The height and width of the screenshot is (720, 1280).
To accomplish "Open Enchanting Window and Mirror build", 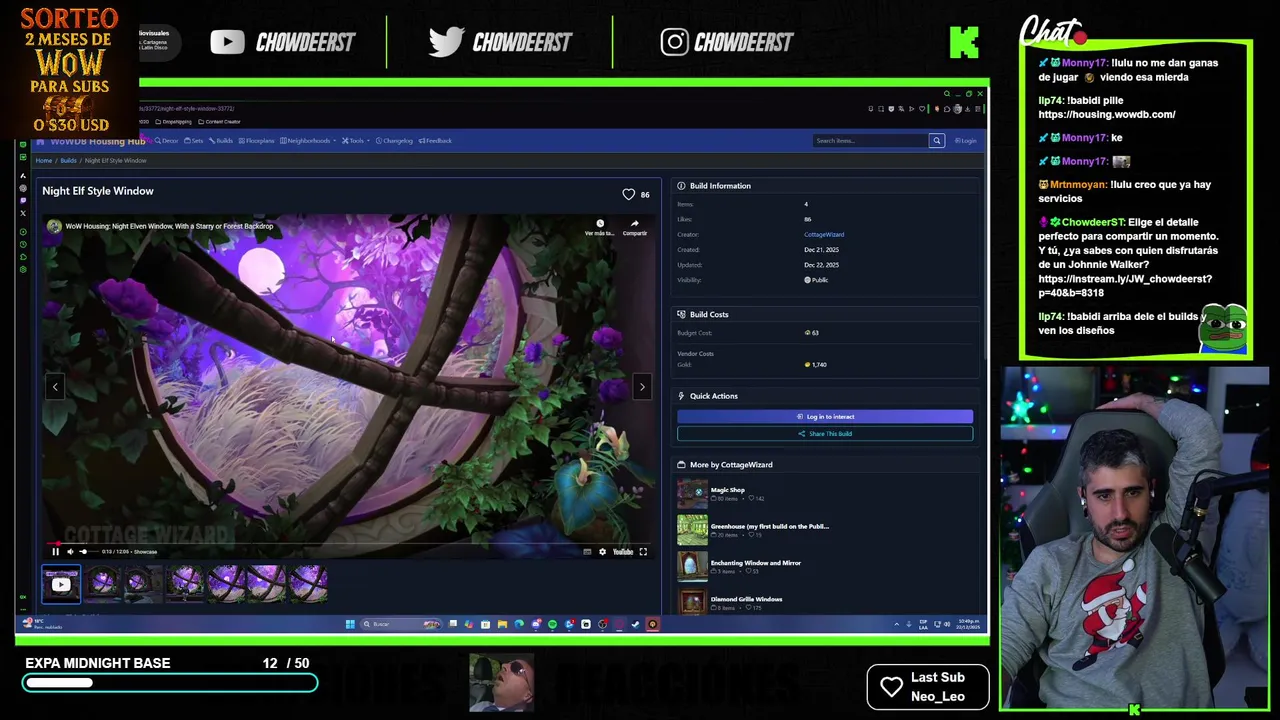I will click(755, 563).
